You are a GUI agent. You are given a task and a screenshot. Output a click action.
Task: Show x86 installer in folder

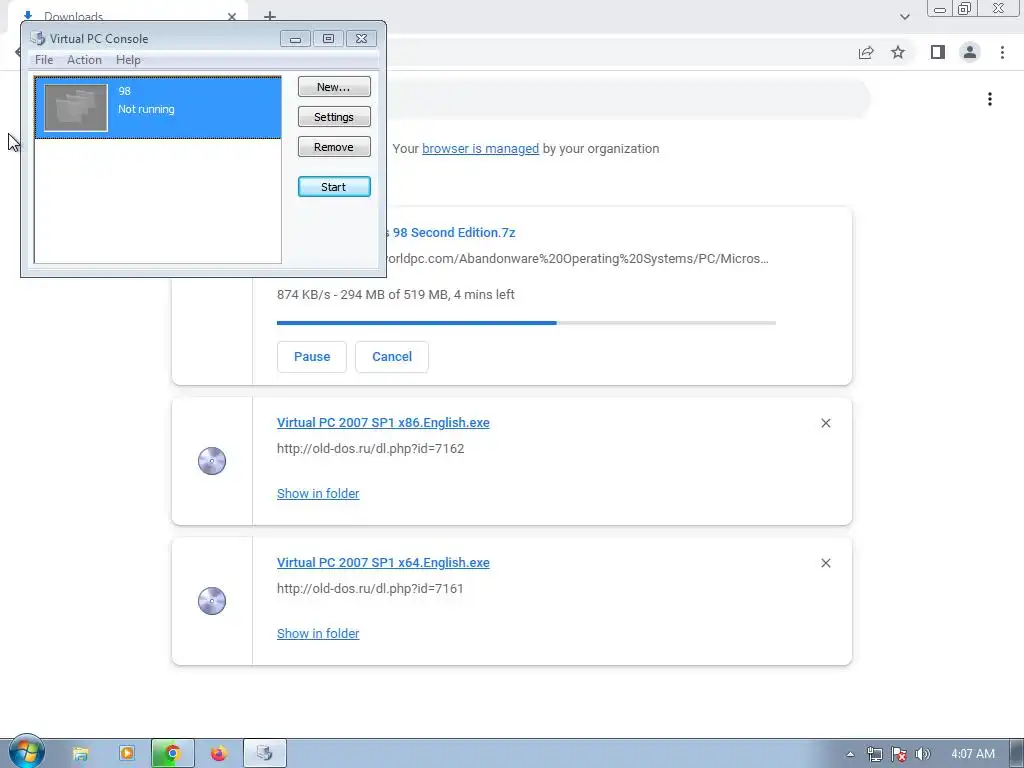click(x=318, y=494)
